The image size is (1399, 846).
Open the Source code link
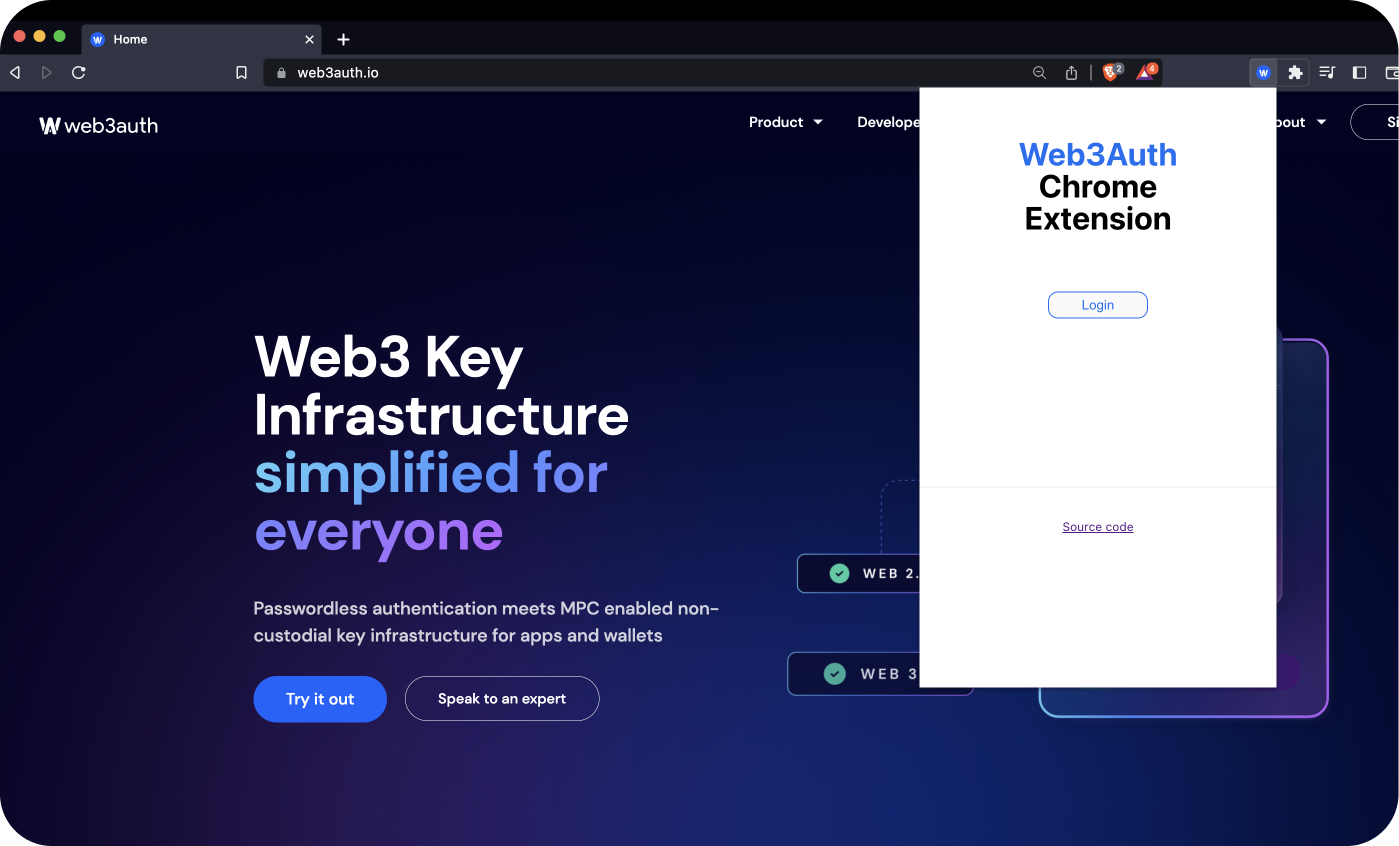click(x=1097, y=526)
